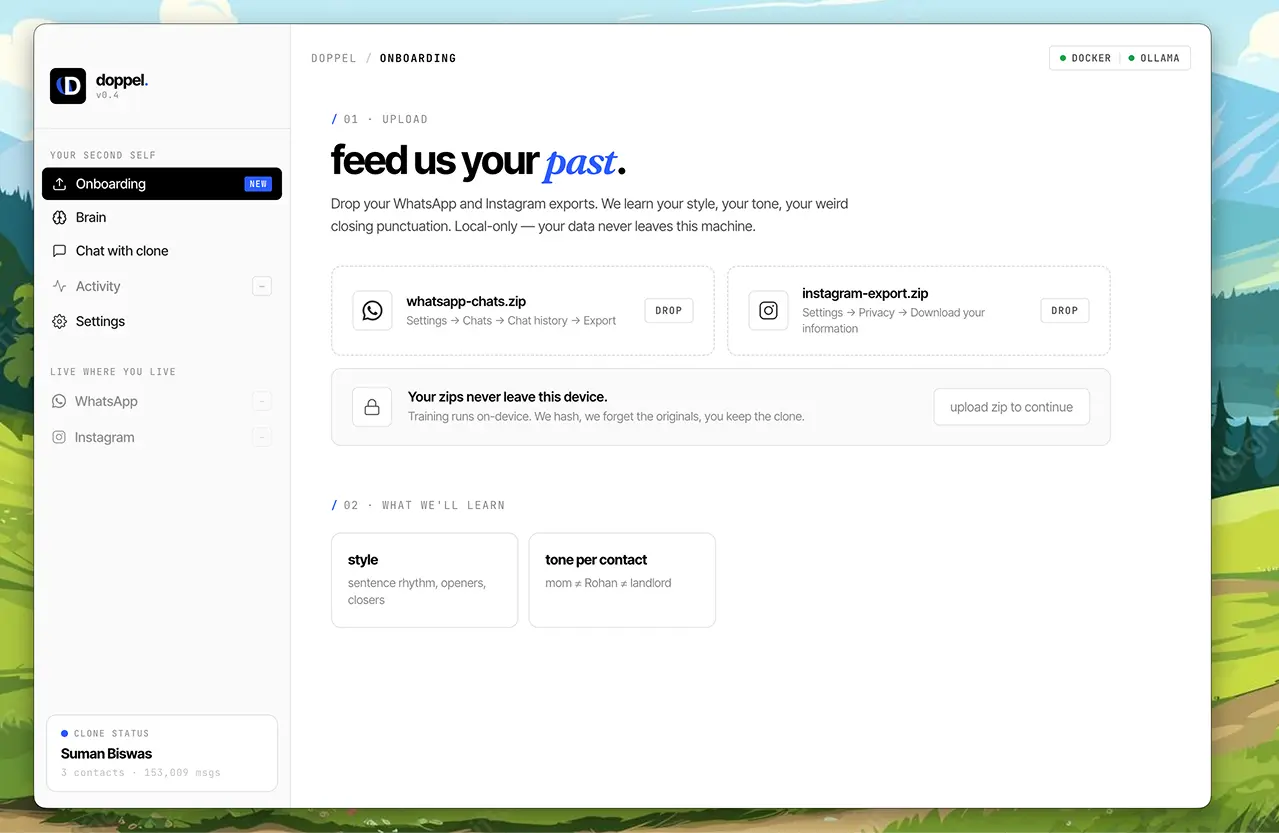
Task: Open the Instagram channel in the sidebar
Action: [x=162, y=437]
